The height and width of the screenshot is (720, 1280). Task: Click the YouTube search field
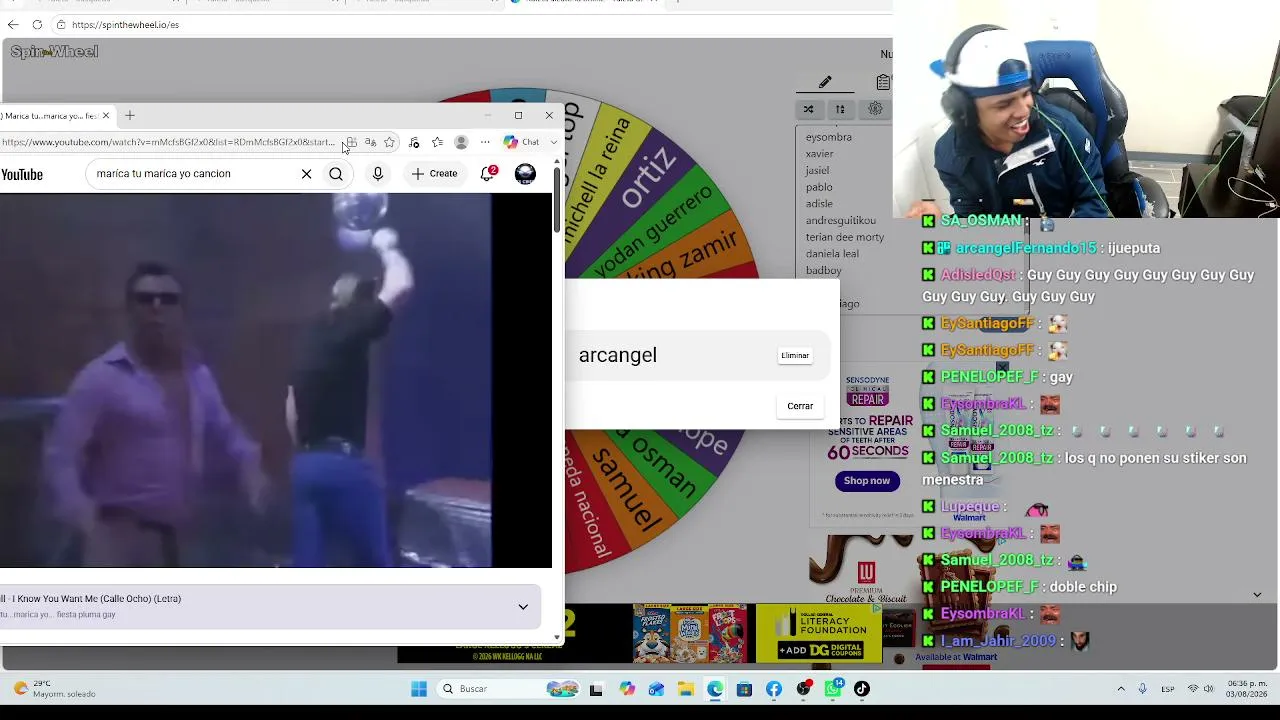point(194,174)
